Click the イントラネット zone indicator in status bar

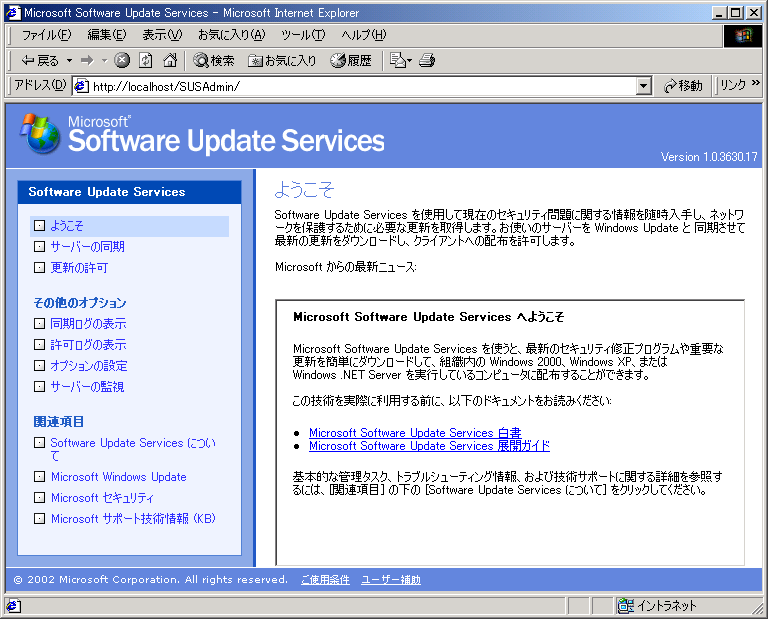pyautogui.click(x=656, y=606)
